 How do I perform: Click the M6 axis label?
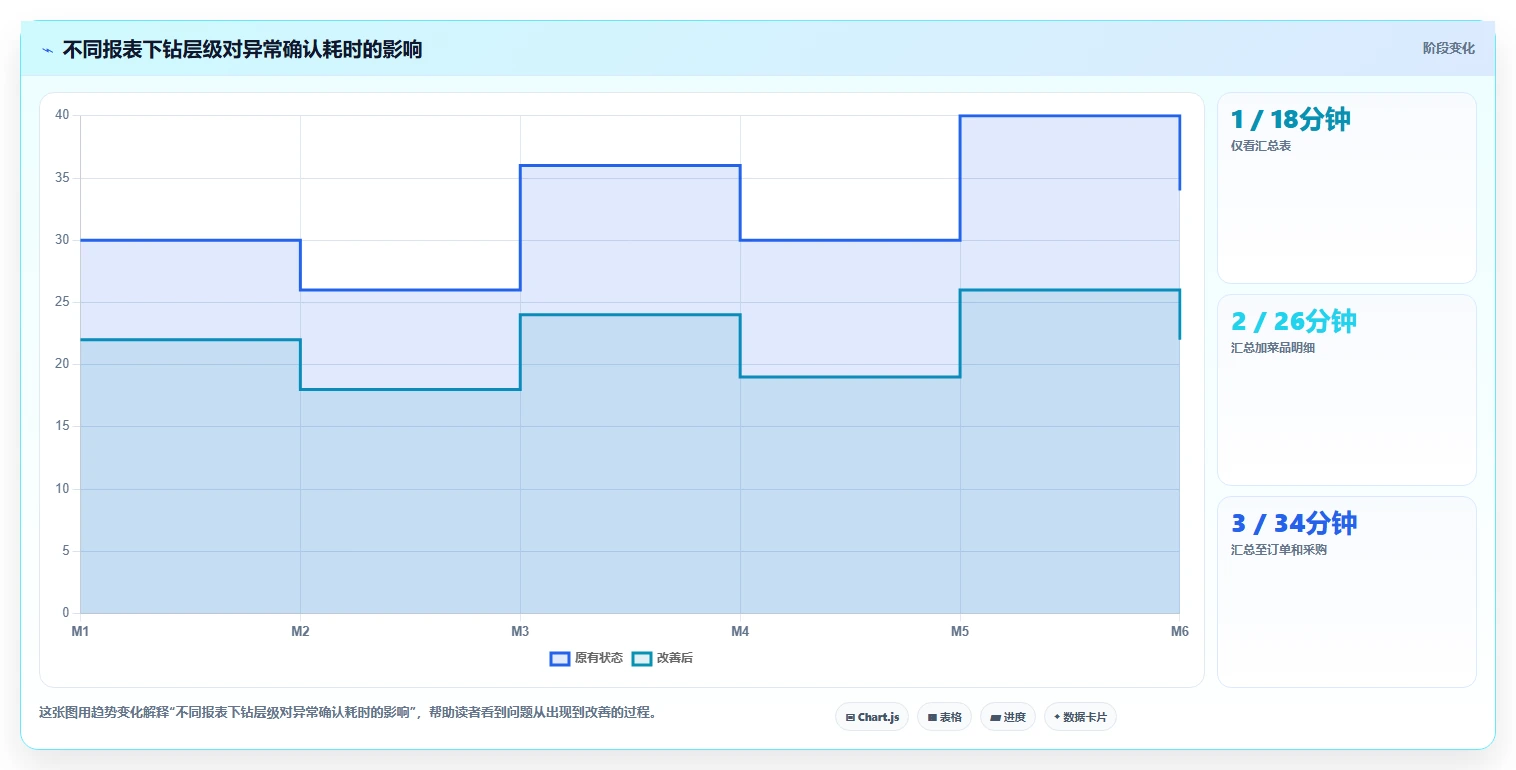pyautogui.click(x=1180, y=631)
